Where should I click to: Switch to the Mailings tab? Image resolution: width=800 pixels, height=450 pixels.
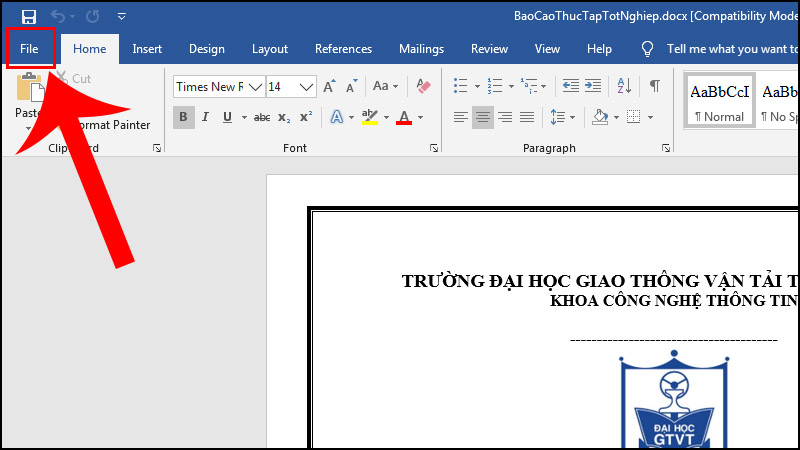(421, 49)
